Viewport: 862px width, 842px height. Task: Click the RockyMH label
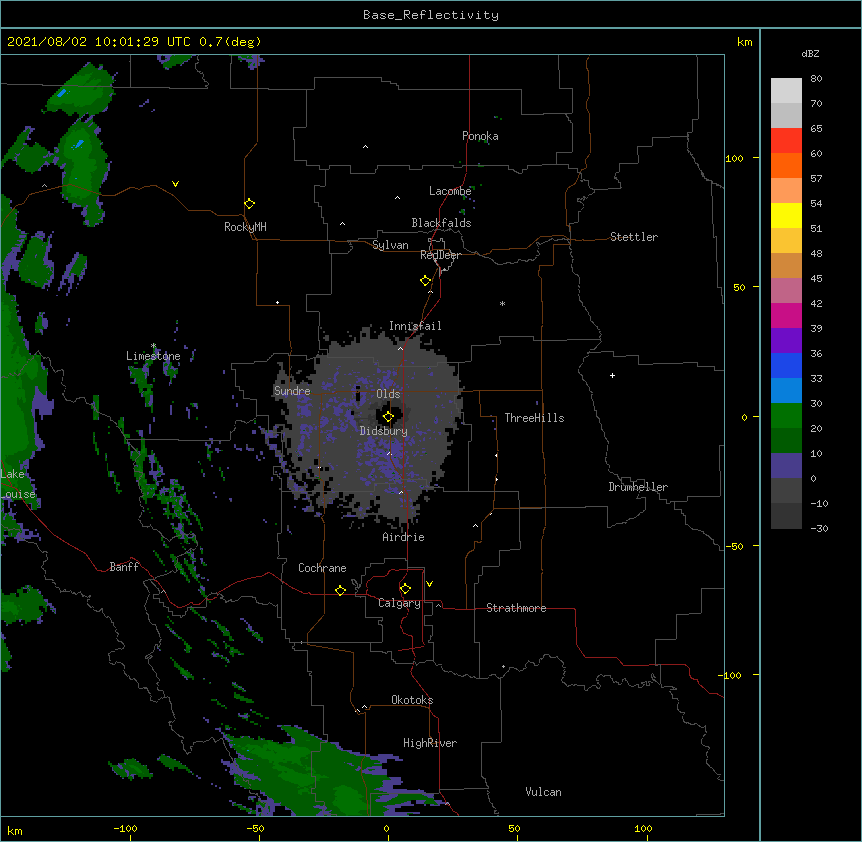click(245, 227)
